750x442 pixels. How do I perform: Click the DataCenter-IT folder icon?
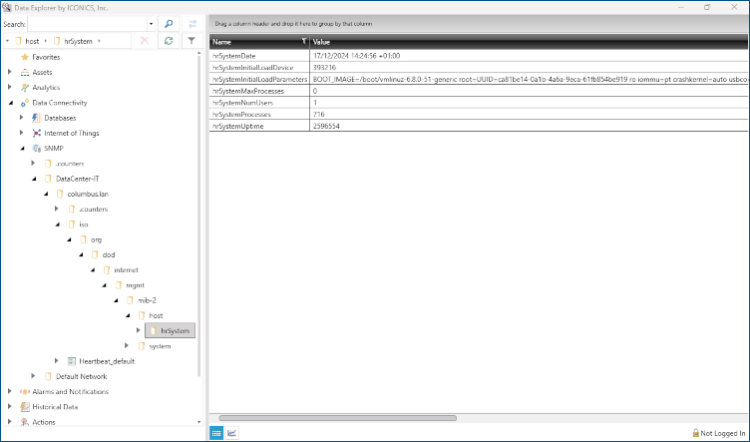pyautogui.click(x=48, y=179)
